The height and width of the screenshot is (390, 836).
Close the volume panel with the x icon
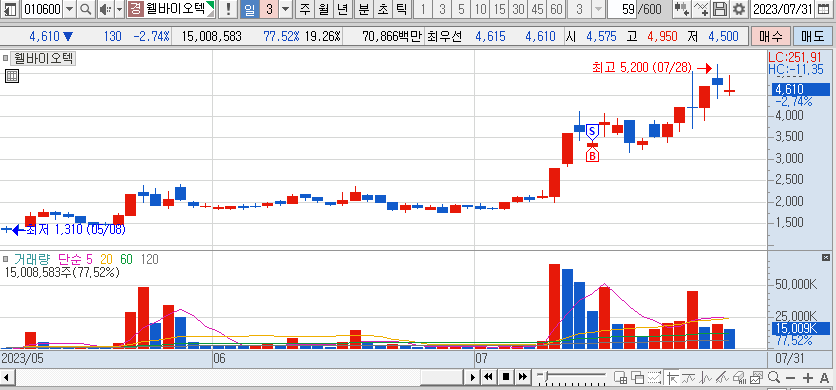point(826,258)
